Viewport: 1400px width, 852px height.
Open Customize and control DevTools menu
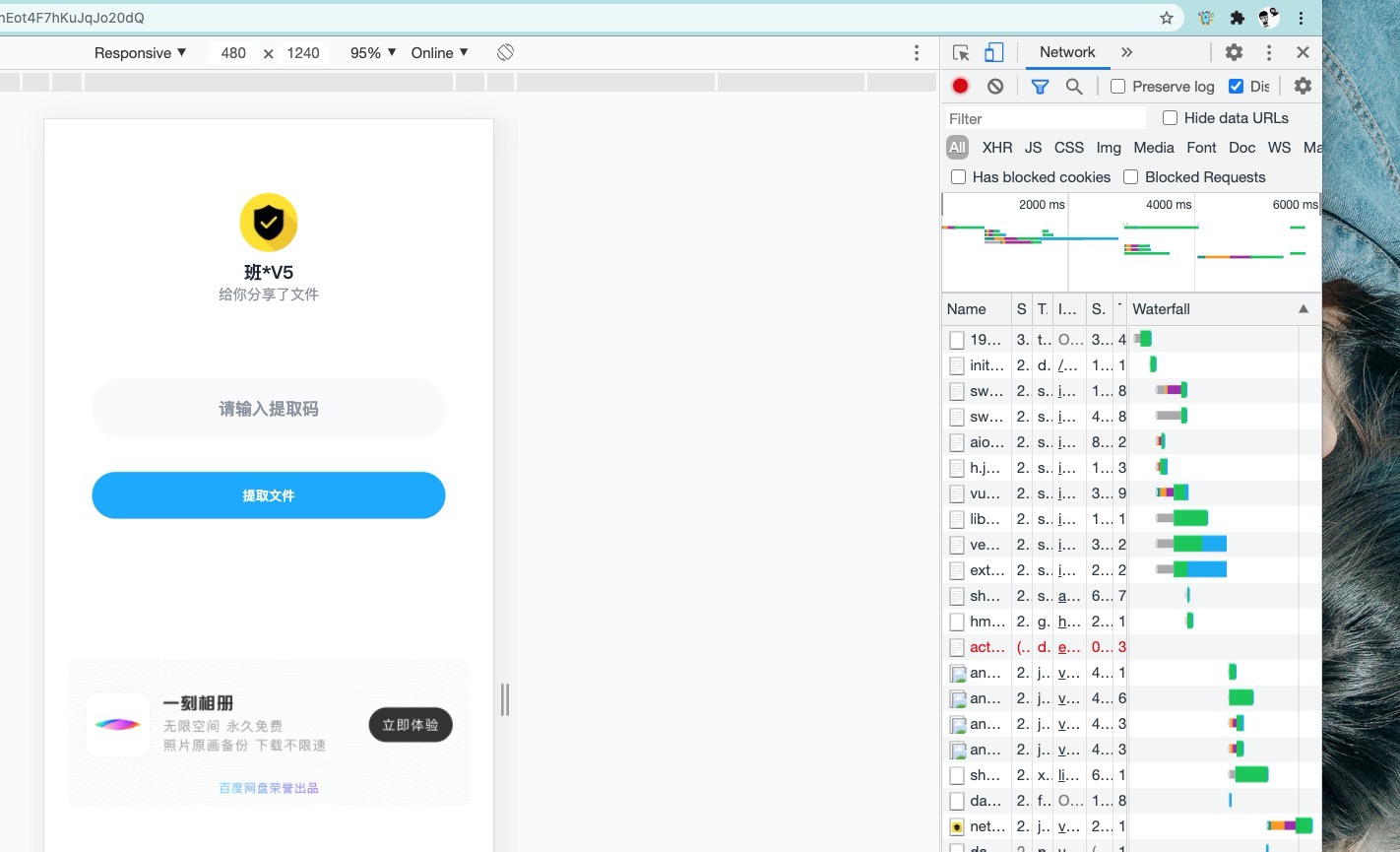1269,53
